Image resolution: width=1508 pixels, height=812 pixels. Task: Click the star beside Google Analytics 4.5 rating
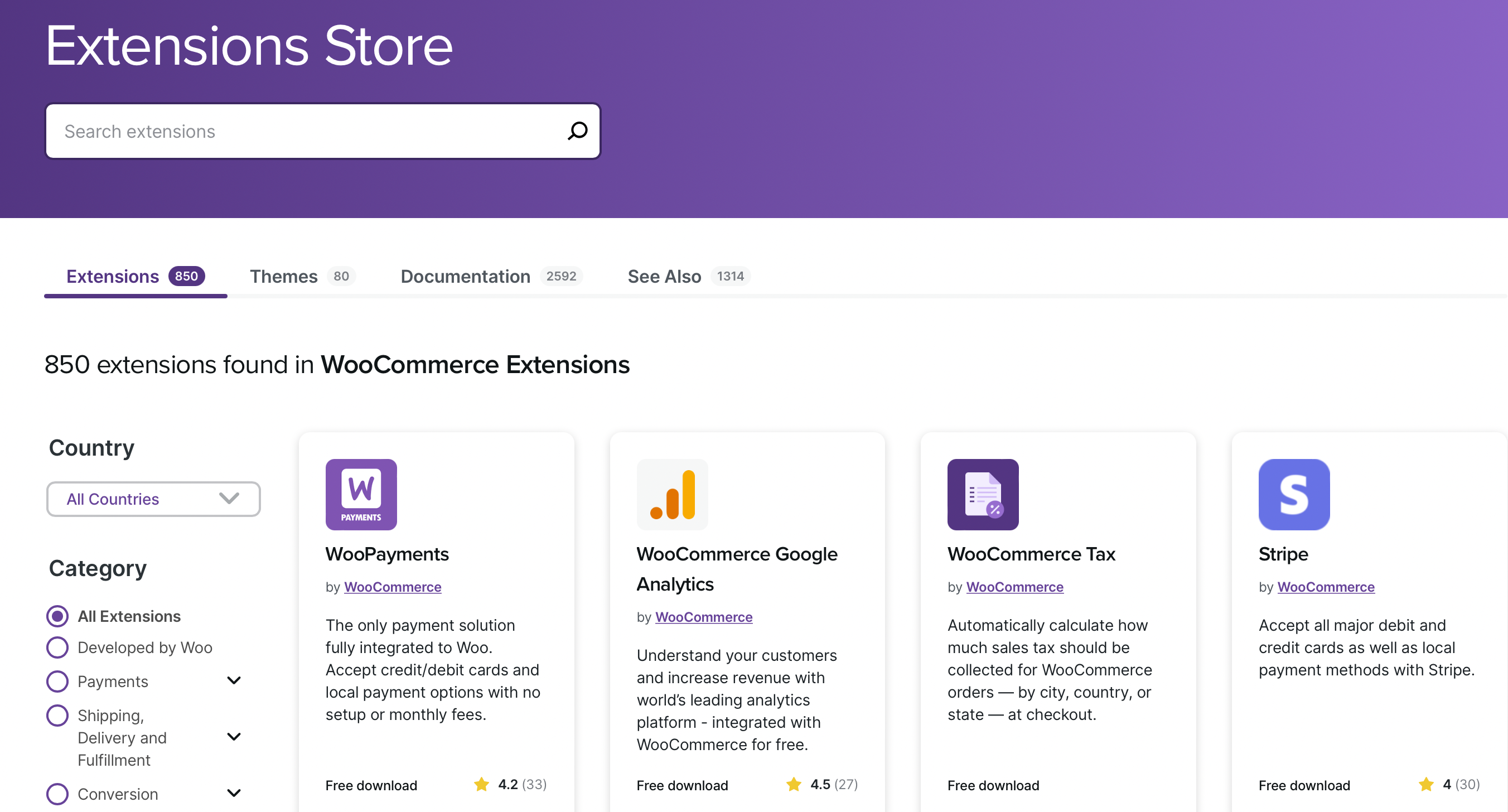tap(794, 785)
